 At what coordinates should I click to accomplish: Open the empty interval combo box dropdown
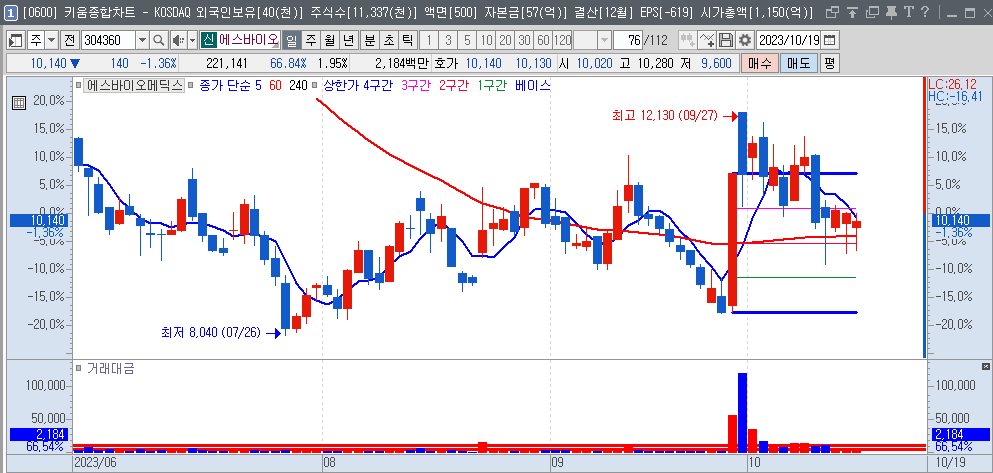pos(605,41)
